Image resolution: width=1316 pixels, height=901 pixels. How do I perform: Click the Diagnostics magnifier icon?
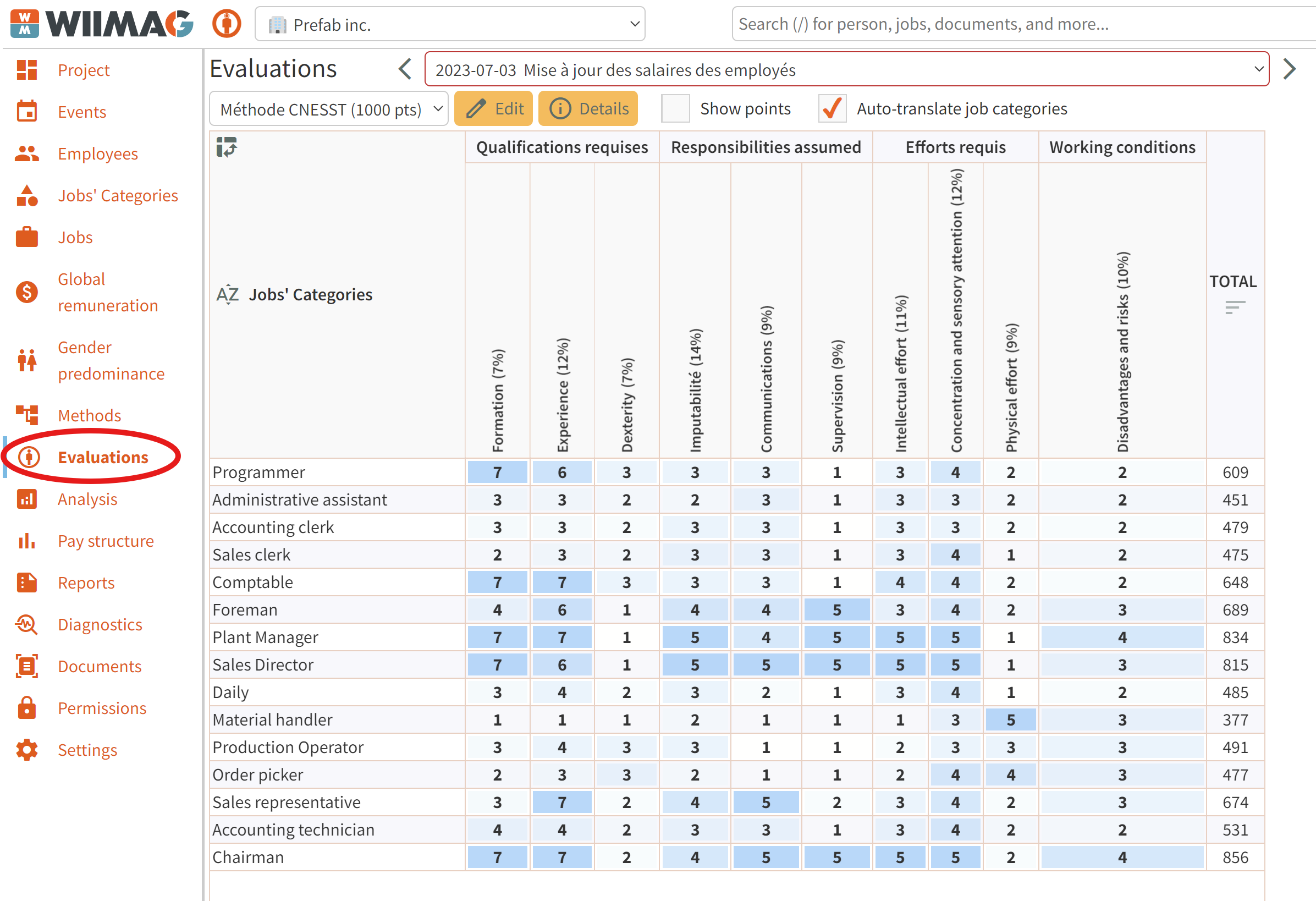pos(26,624)
